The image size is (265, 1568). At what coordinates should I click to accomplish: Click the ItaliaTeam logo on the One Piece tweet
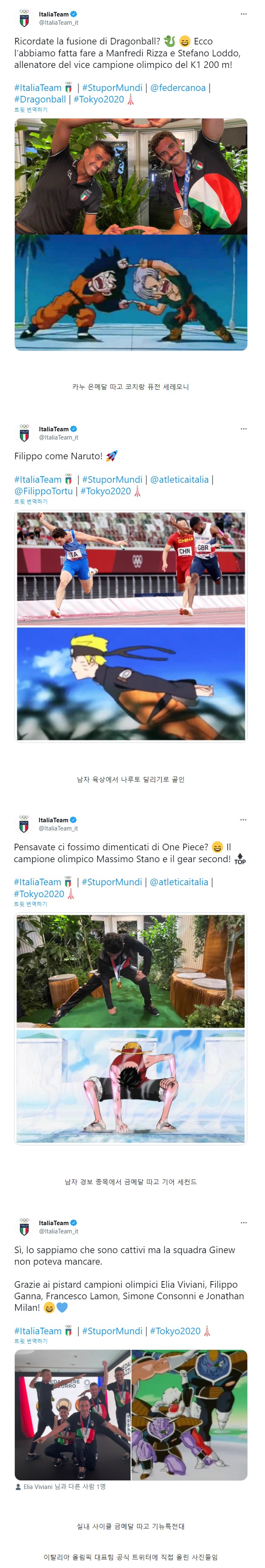pyautogui.click(x=24, y=824)
